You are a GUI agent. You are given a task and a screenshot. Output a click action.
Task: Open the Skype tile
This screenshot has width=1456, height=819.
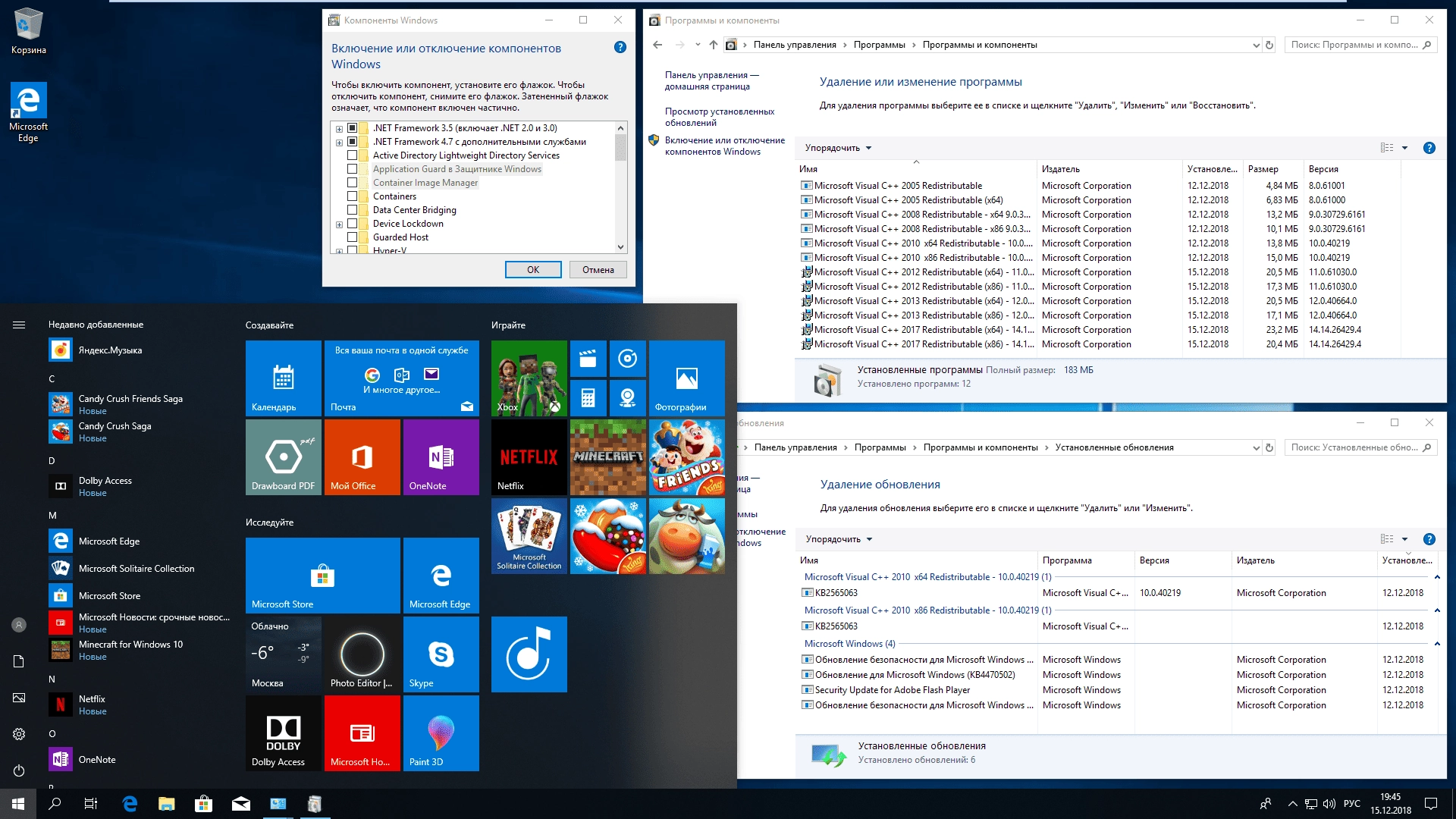(x=441, y=654)
